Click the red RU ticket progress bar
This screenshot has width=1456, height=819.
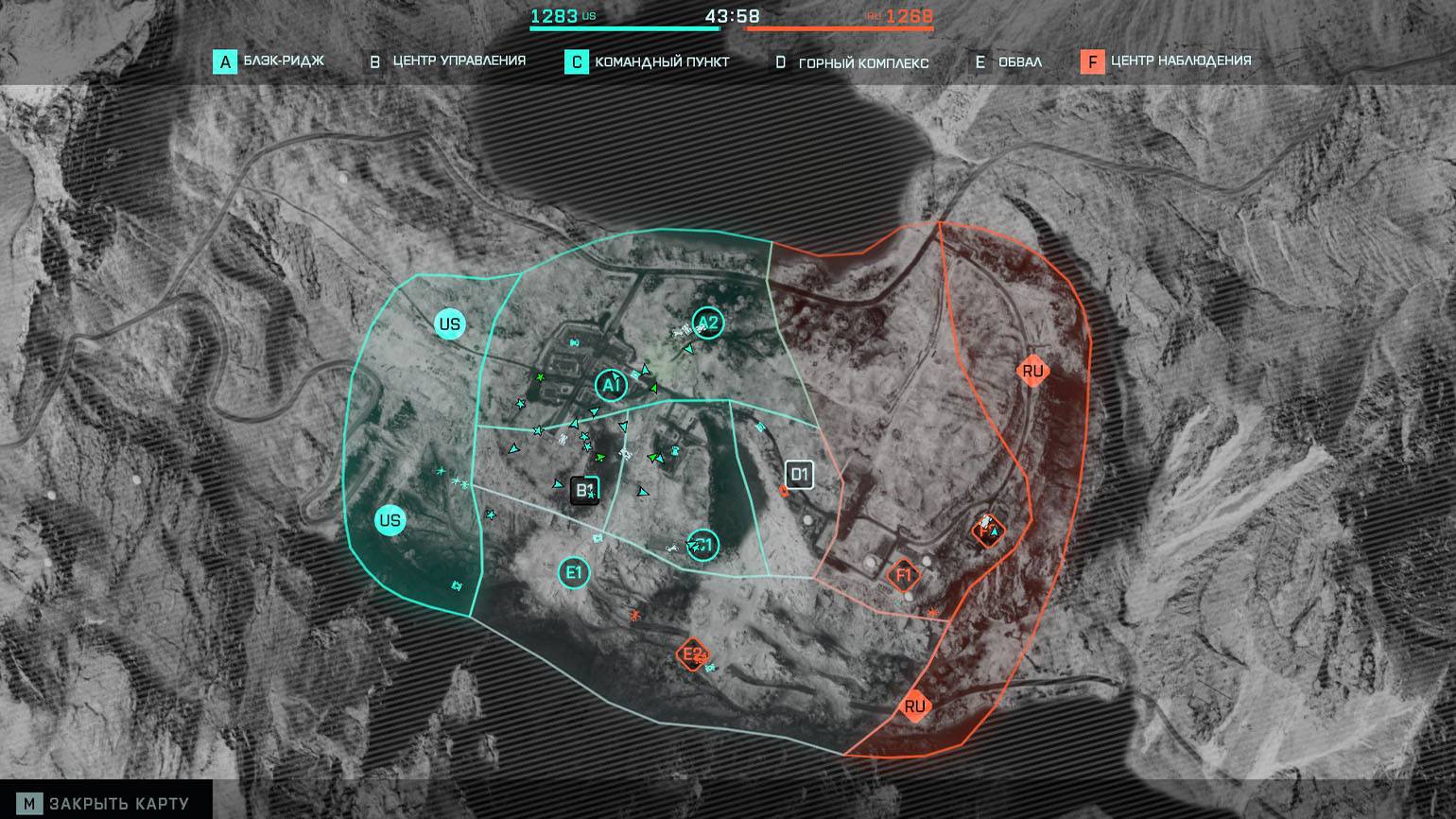click(840, 29)
